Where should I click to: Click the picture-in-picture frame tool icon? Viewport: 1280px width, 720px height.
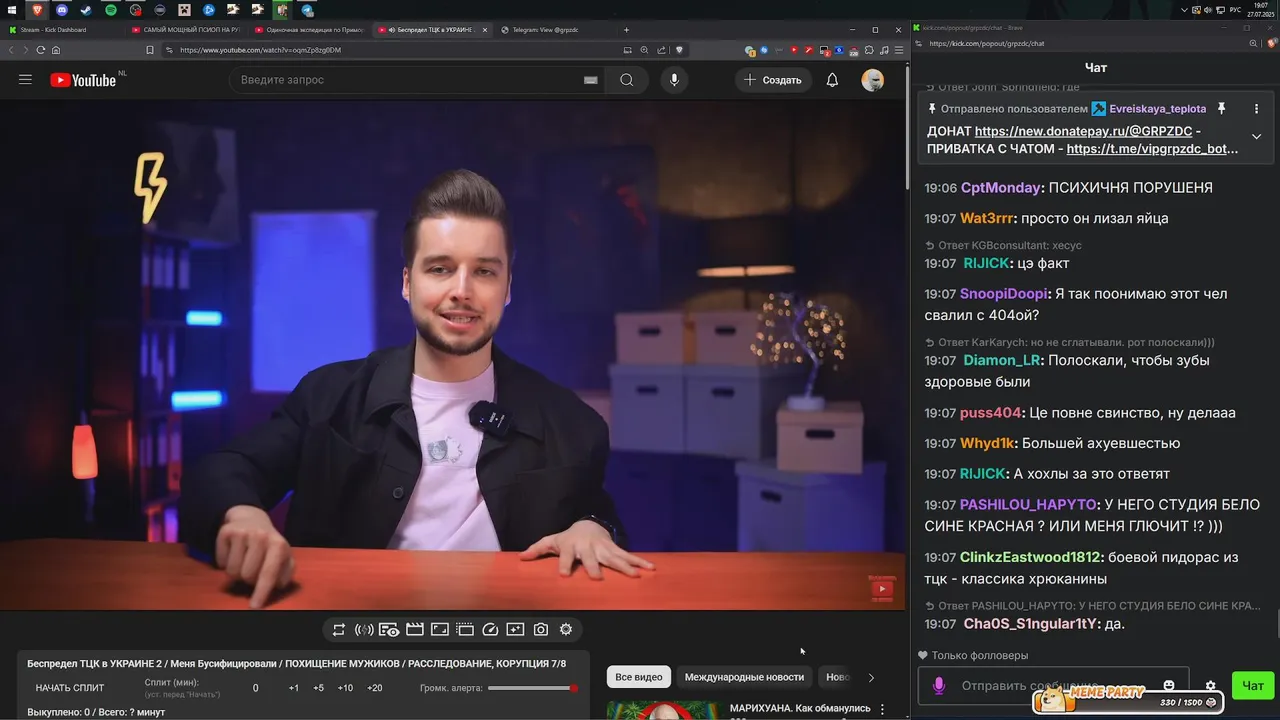[440, 629]
